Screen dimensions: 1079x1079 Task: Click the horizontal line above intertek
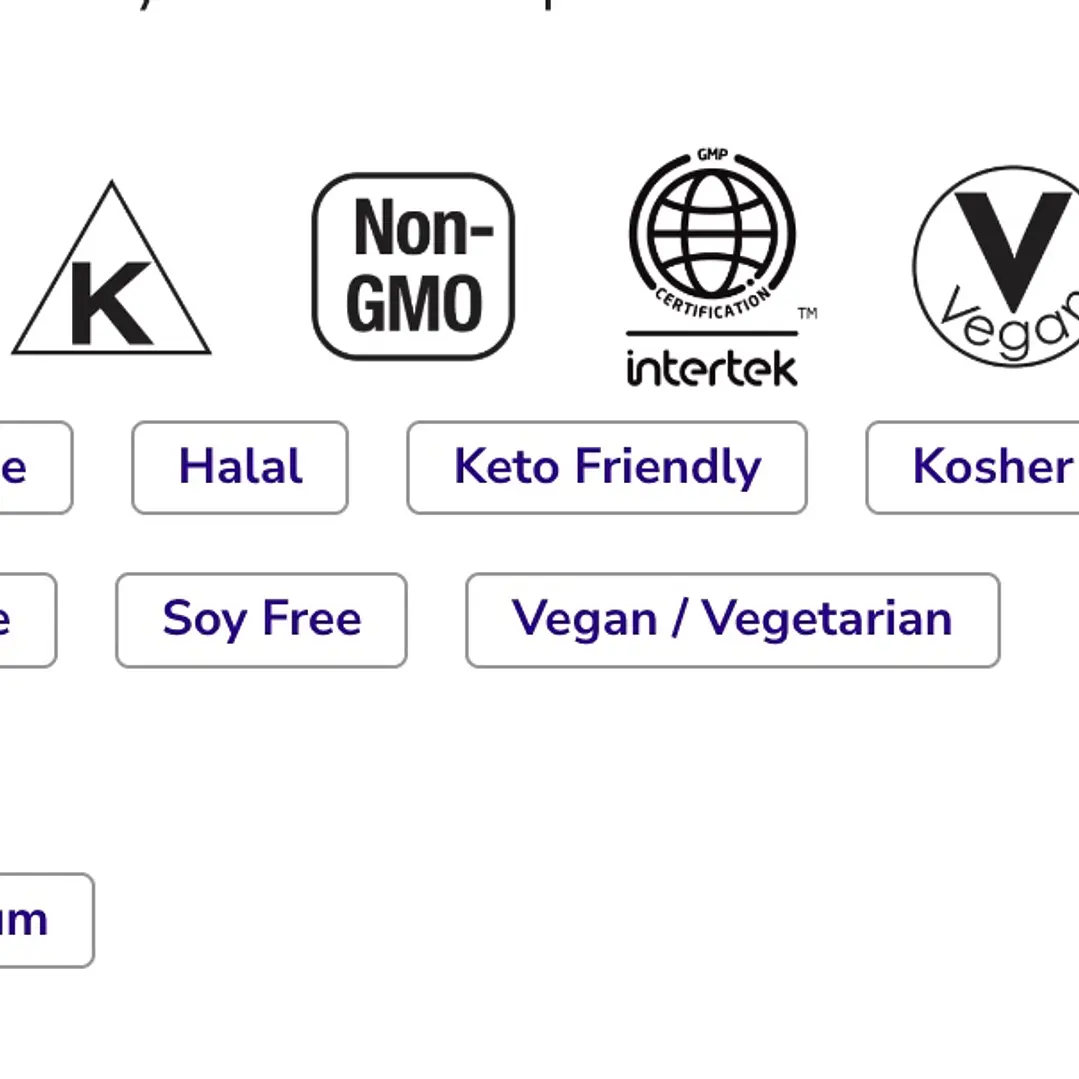point(712,334)
